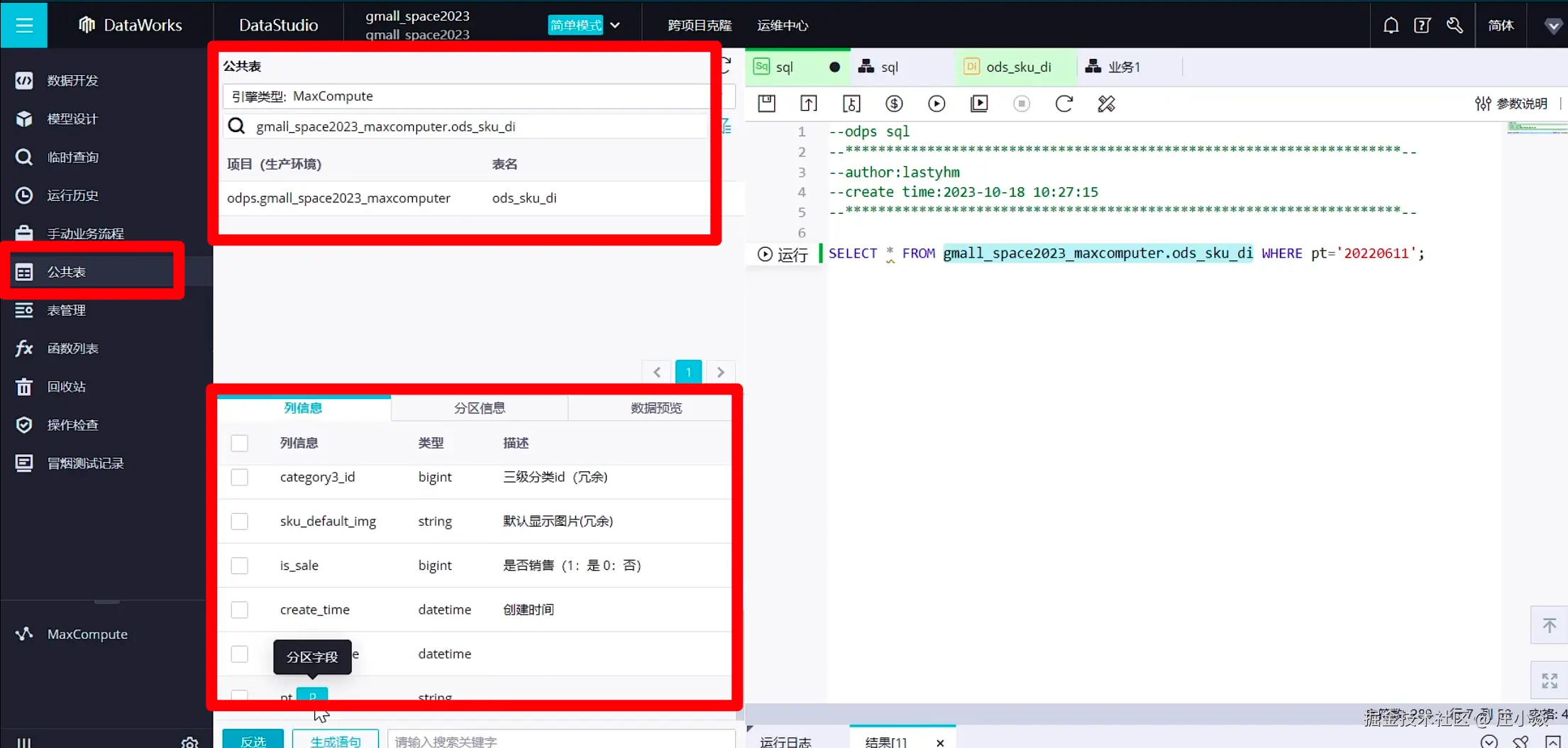Focus the column keyword search field
Screen dimensions: 1568x748
(561, 740)
